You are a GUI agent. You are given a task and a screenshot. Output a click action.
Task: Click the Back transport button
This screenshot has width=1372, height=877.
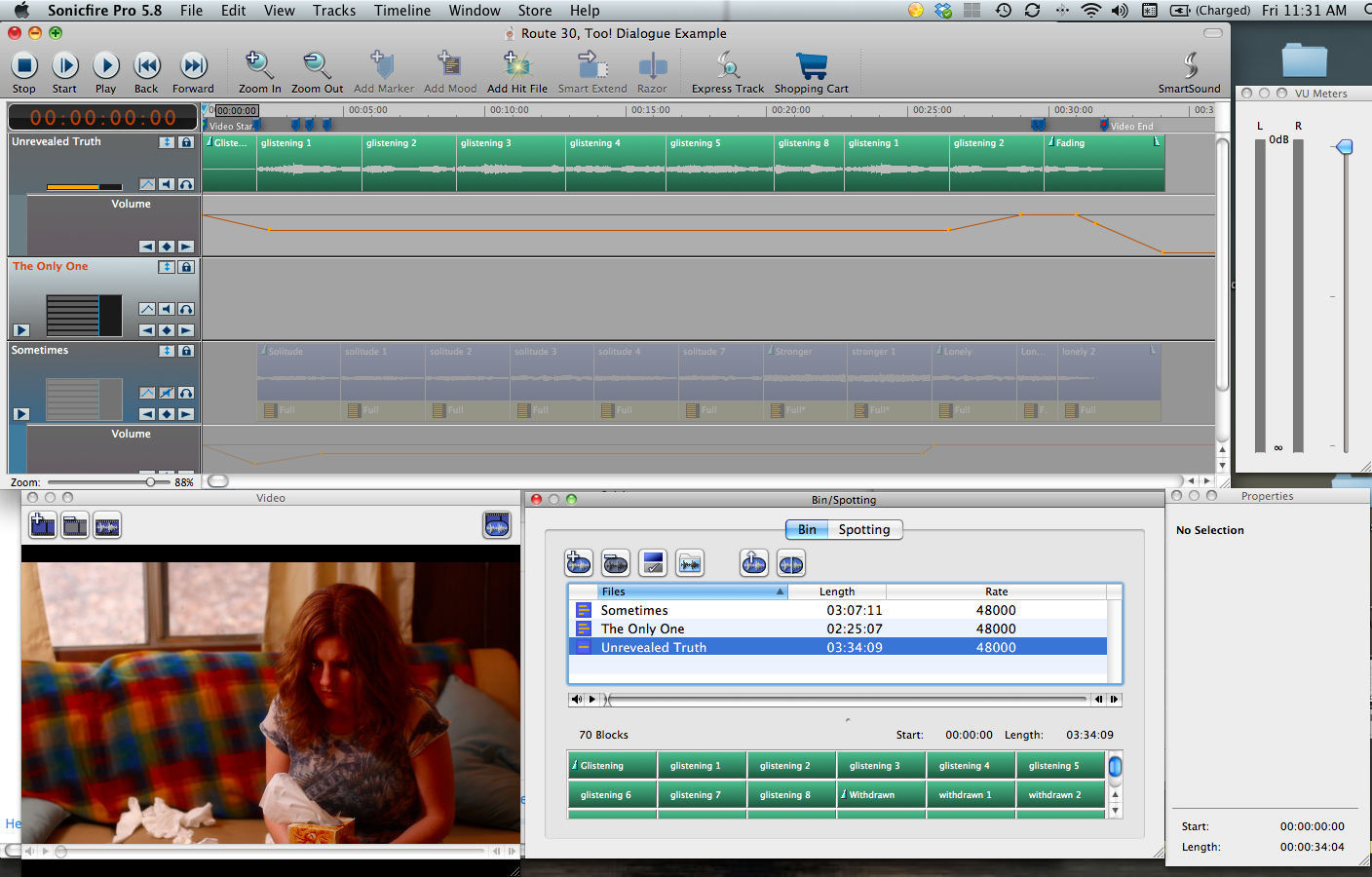click(147, 65)
